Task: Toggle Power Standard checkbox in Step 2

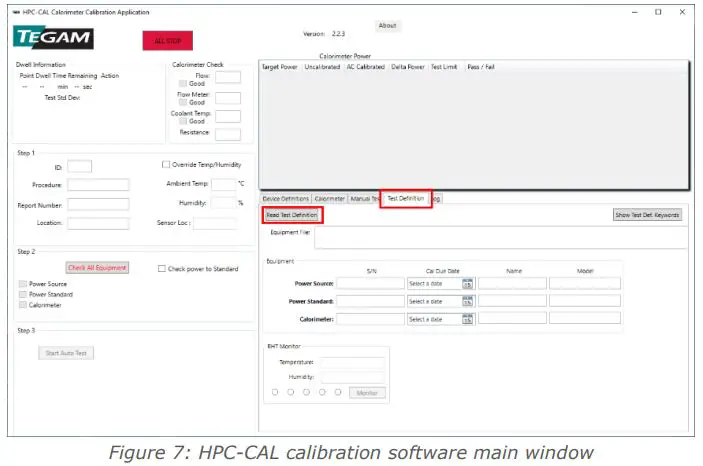Action: [23, 294]
